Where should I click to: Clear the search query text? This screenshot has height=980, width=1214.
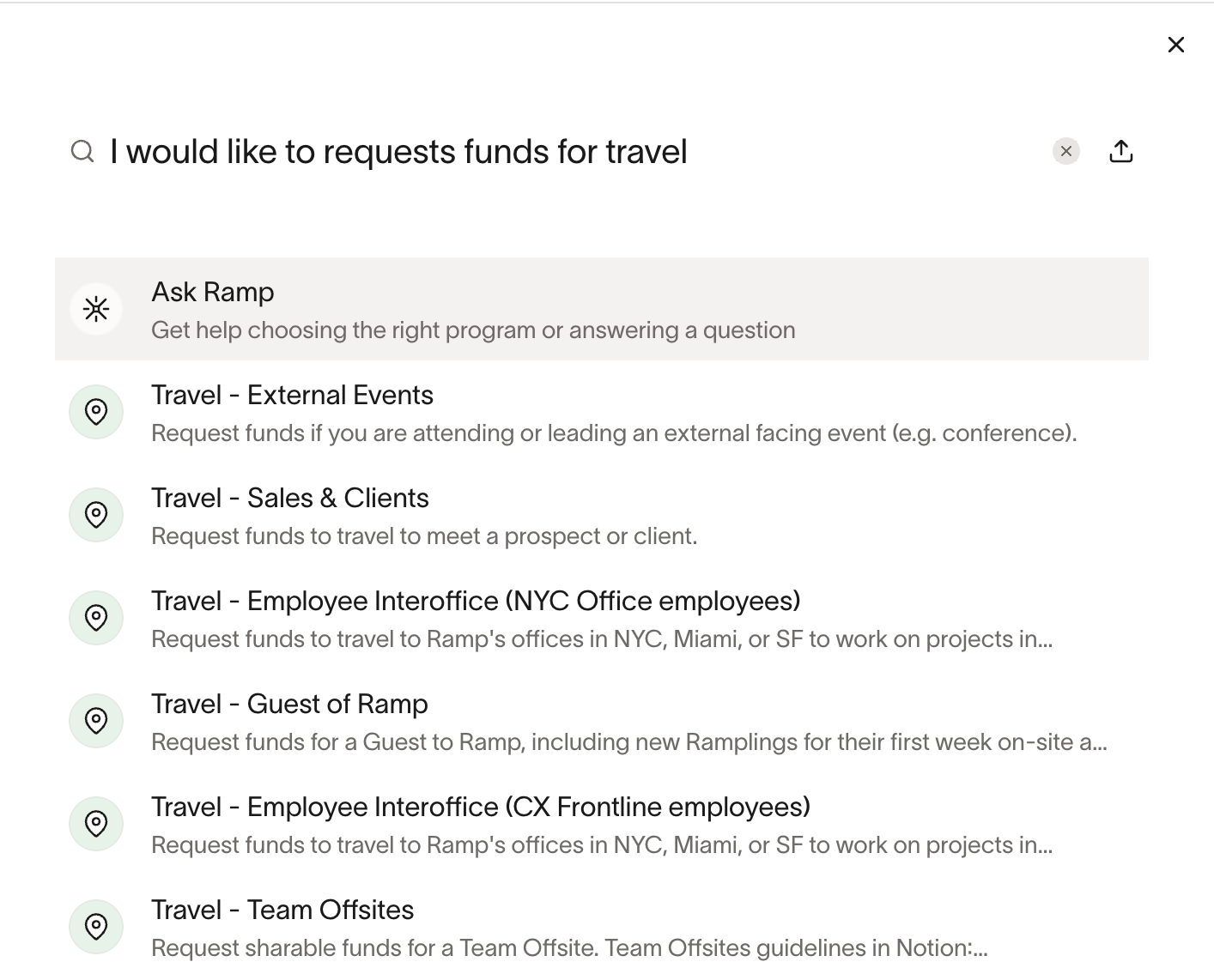pos(1065,152)
